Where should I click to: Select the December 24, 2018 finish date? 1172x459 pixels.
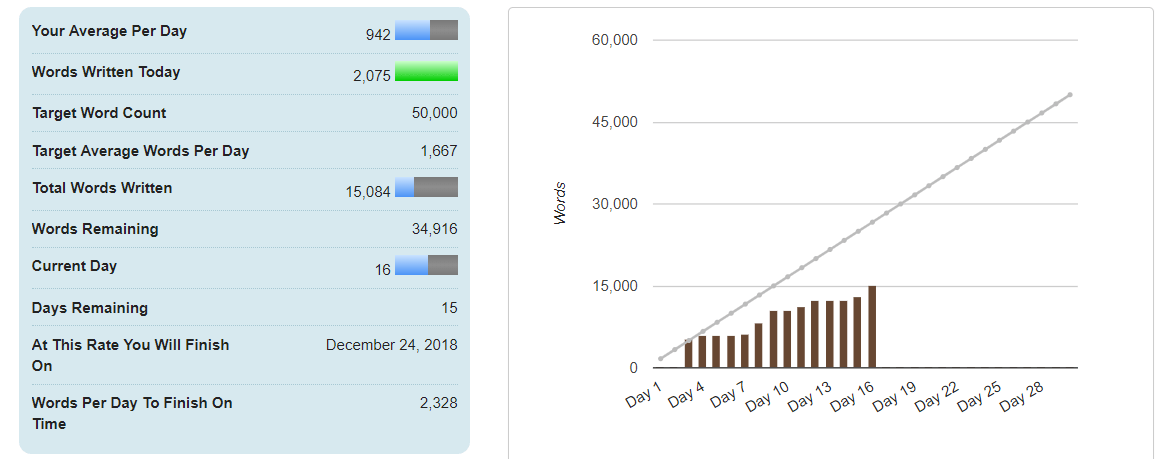point(391,345)
